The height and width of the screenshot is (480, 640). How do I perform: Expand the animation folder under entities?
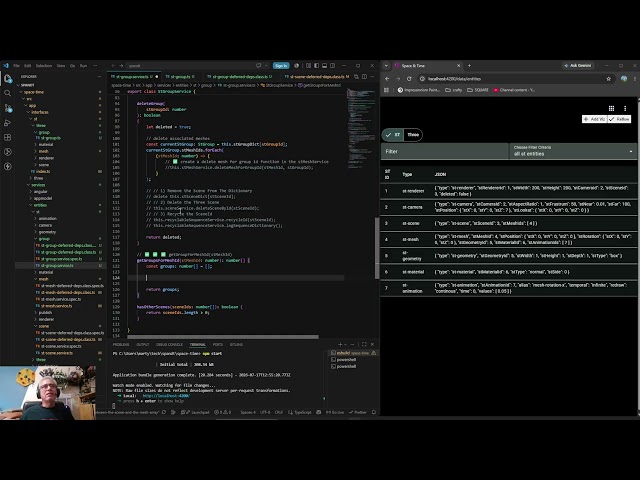(47, 219)
